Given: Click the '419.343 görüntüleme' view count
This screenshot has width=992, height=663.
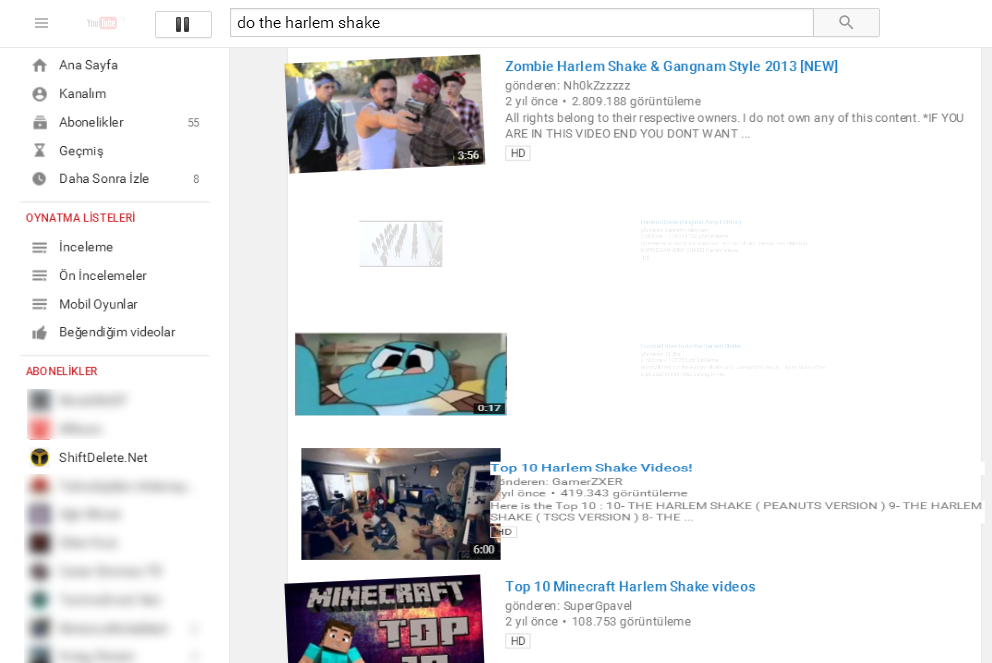Looking at the screenshot, I should tap(624, 493).
